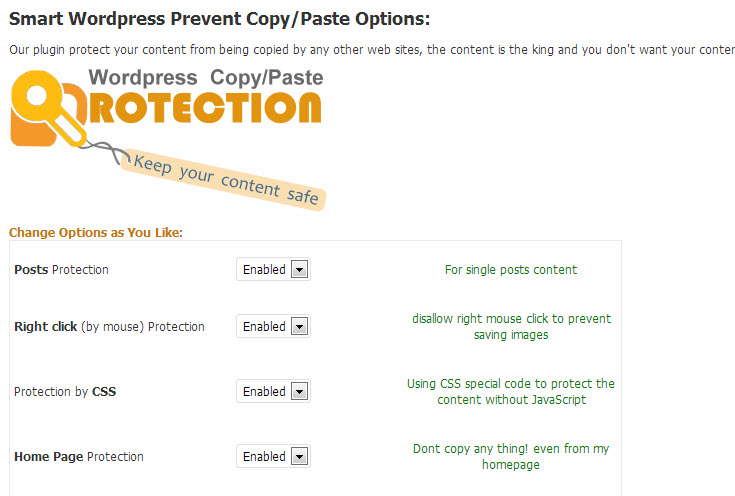Click the 'Posts Protection' label
Screen dimensions: 735x496
pyautogui.click(x=61, y=270)
